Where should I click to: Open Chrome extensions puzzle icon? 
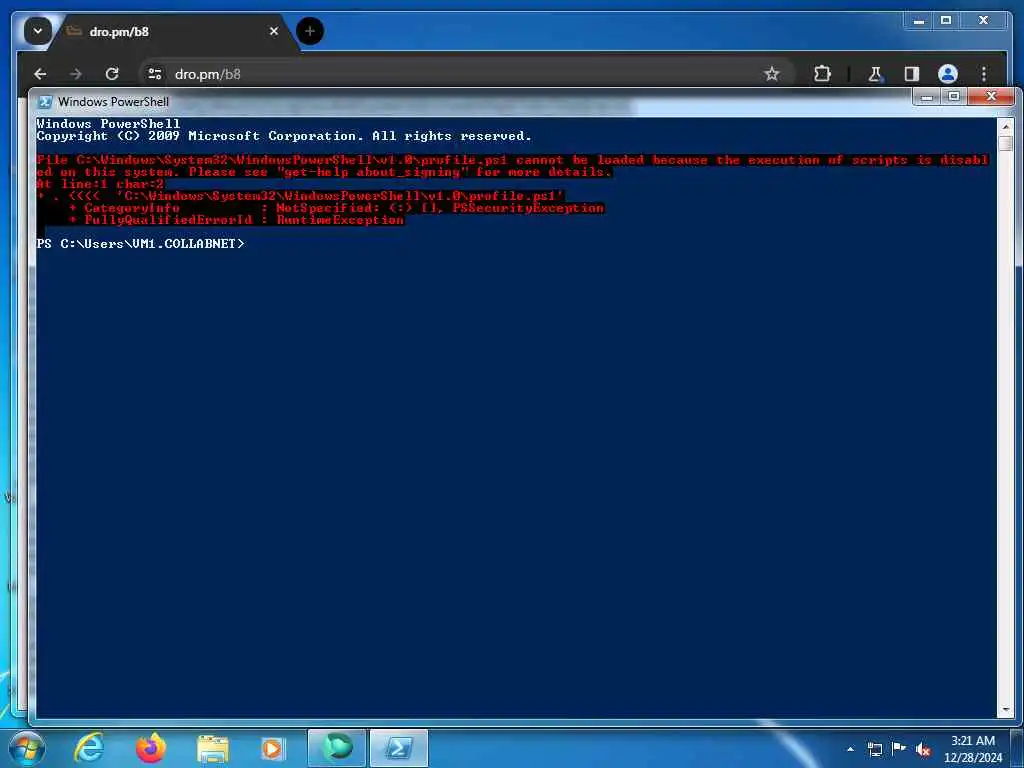822,74
